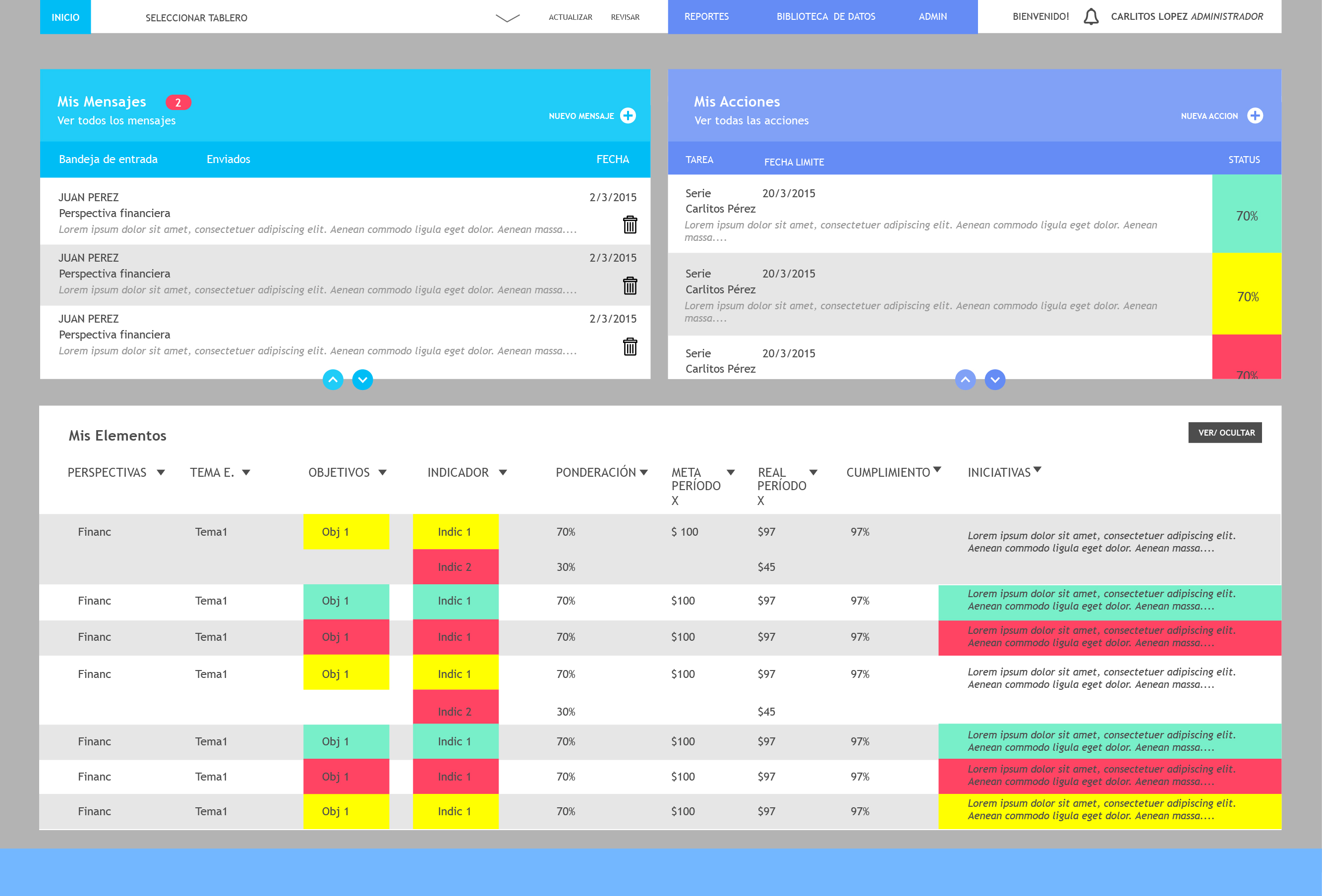Open the Reportes menu

point(706,16)
